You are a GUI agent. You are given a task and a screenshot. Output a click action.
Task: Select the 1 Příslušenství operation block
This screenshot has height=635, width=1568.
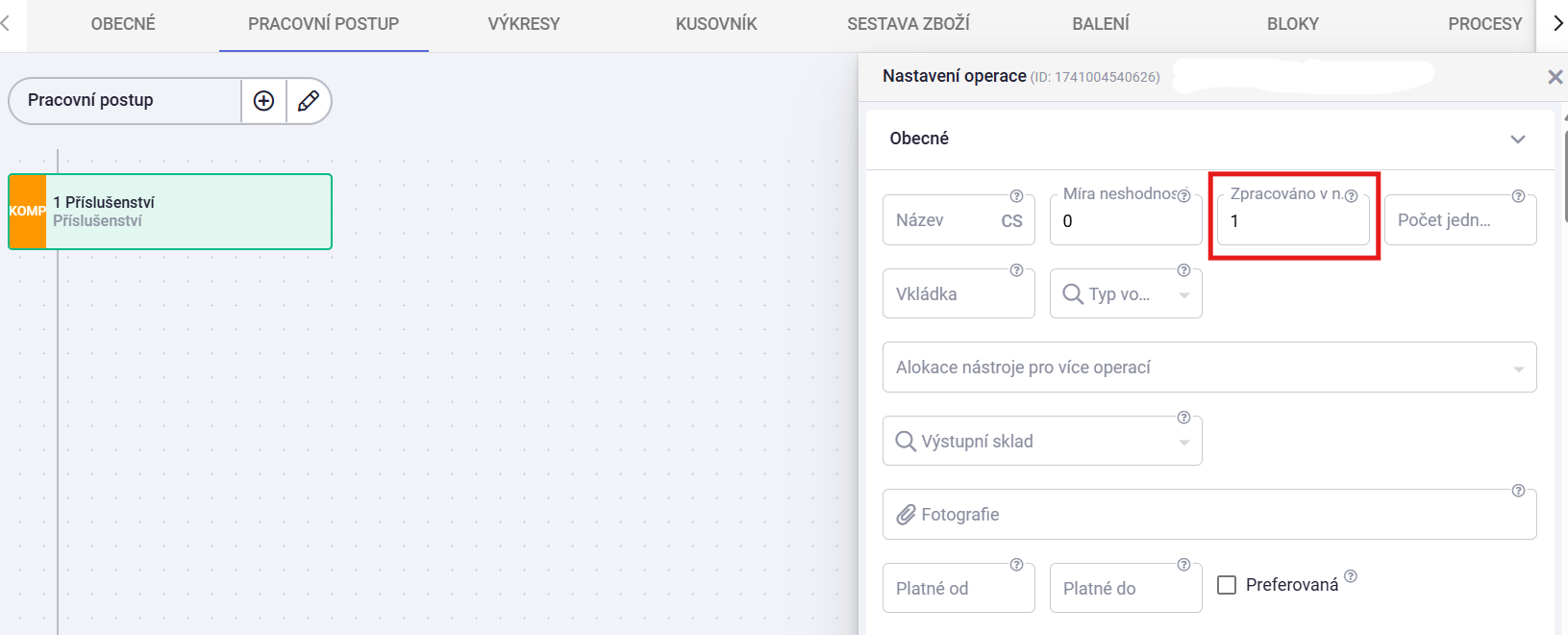point(170,212)
